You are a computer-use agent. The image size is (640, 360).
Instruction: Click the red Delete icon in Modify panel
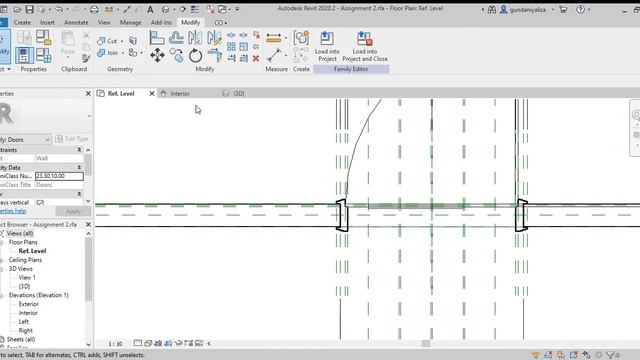pyautogui.click(x=256, y=58)
